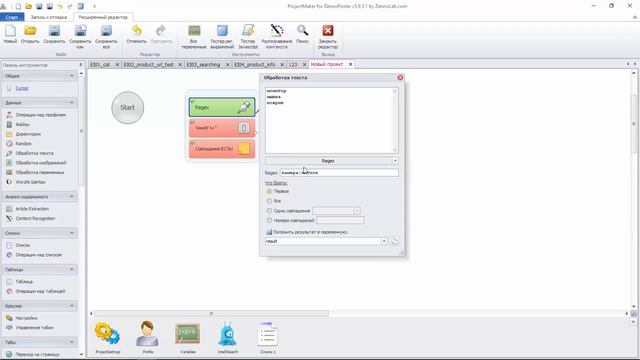Choose Сохранить как in the ribbon
640x360 pixels.
(x=80, y=37)
